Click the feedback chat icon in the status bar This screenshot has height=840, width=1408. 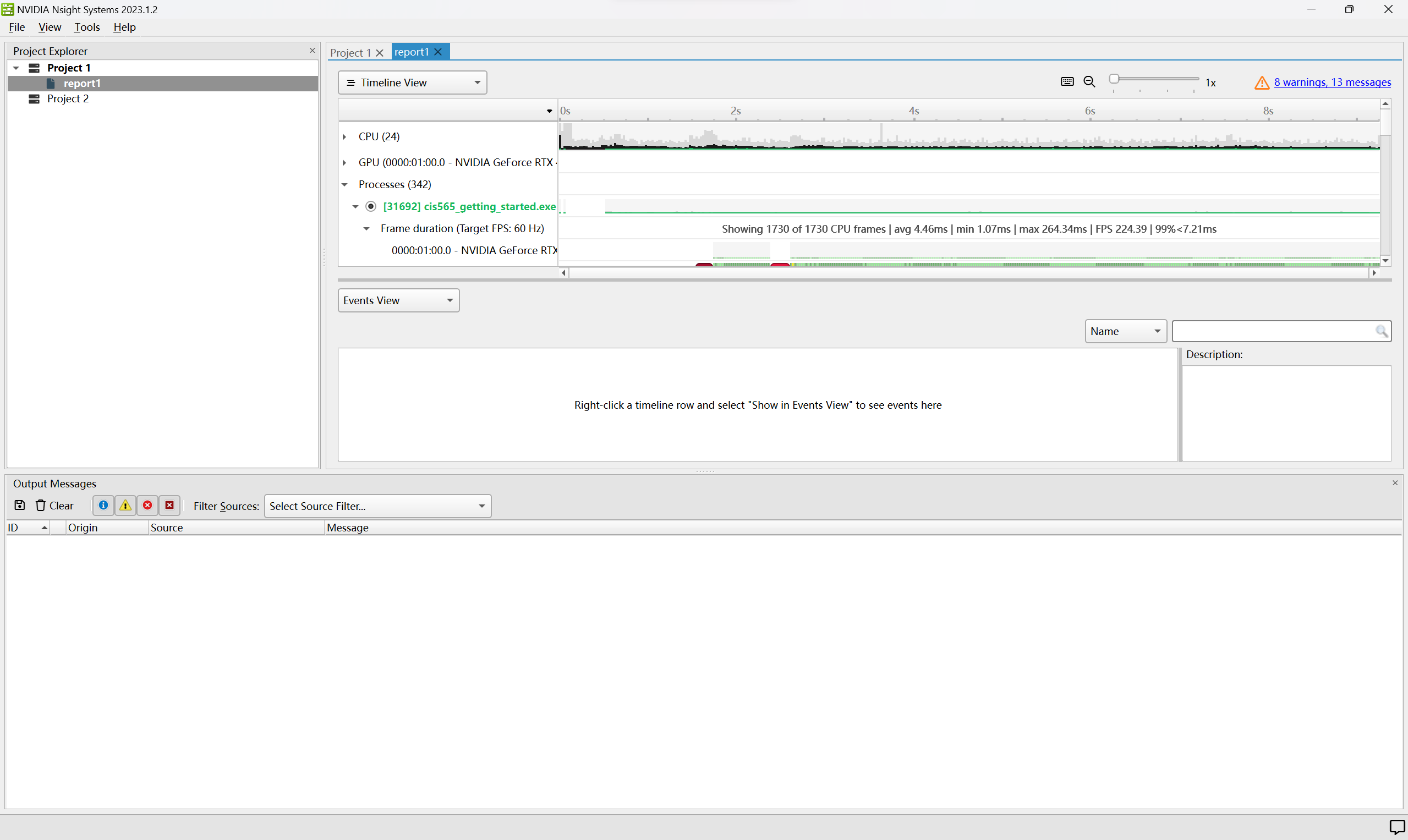pyautogui.click(x=1396, y=827)
